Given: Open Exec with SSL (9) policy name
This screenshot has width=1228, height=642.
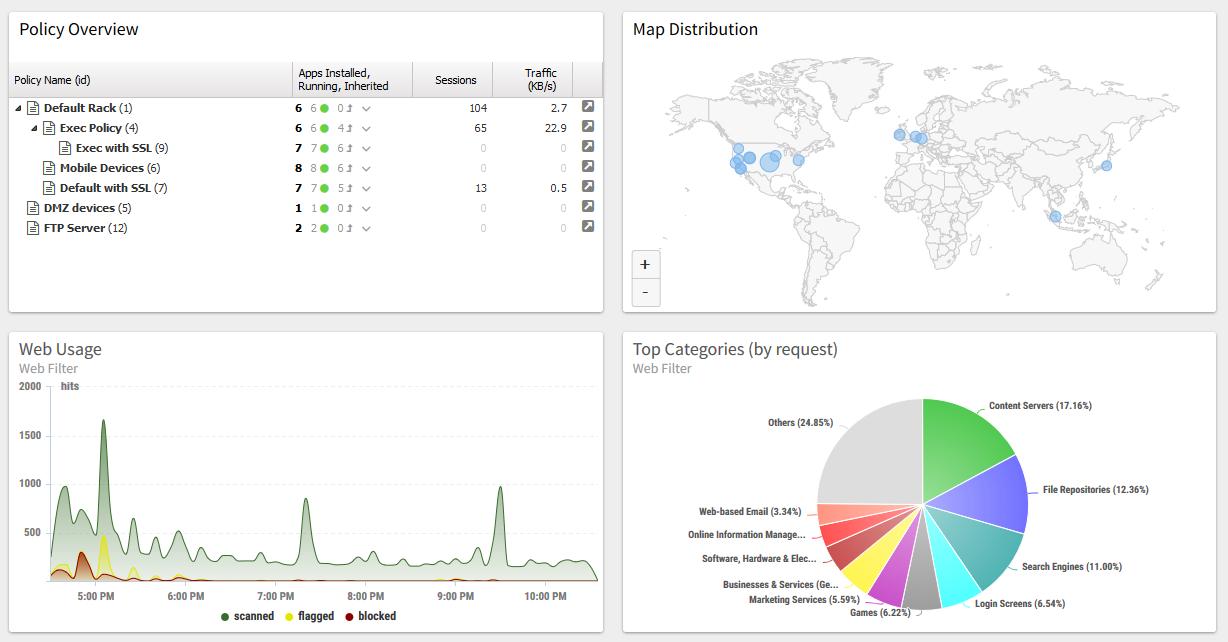Looking at the screenshot, I should pyautogui.click(x=122, y=148).
